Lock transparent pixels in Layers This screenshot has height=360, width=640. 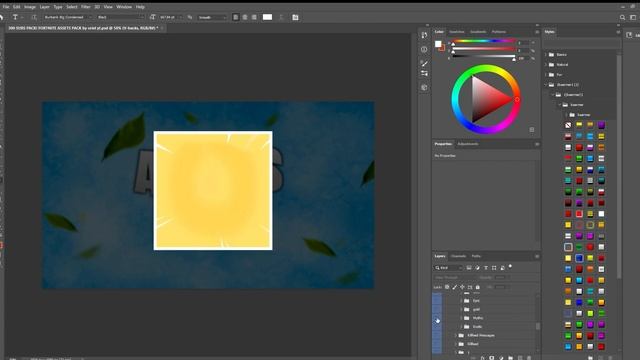(447, 287)
